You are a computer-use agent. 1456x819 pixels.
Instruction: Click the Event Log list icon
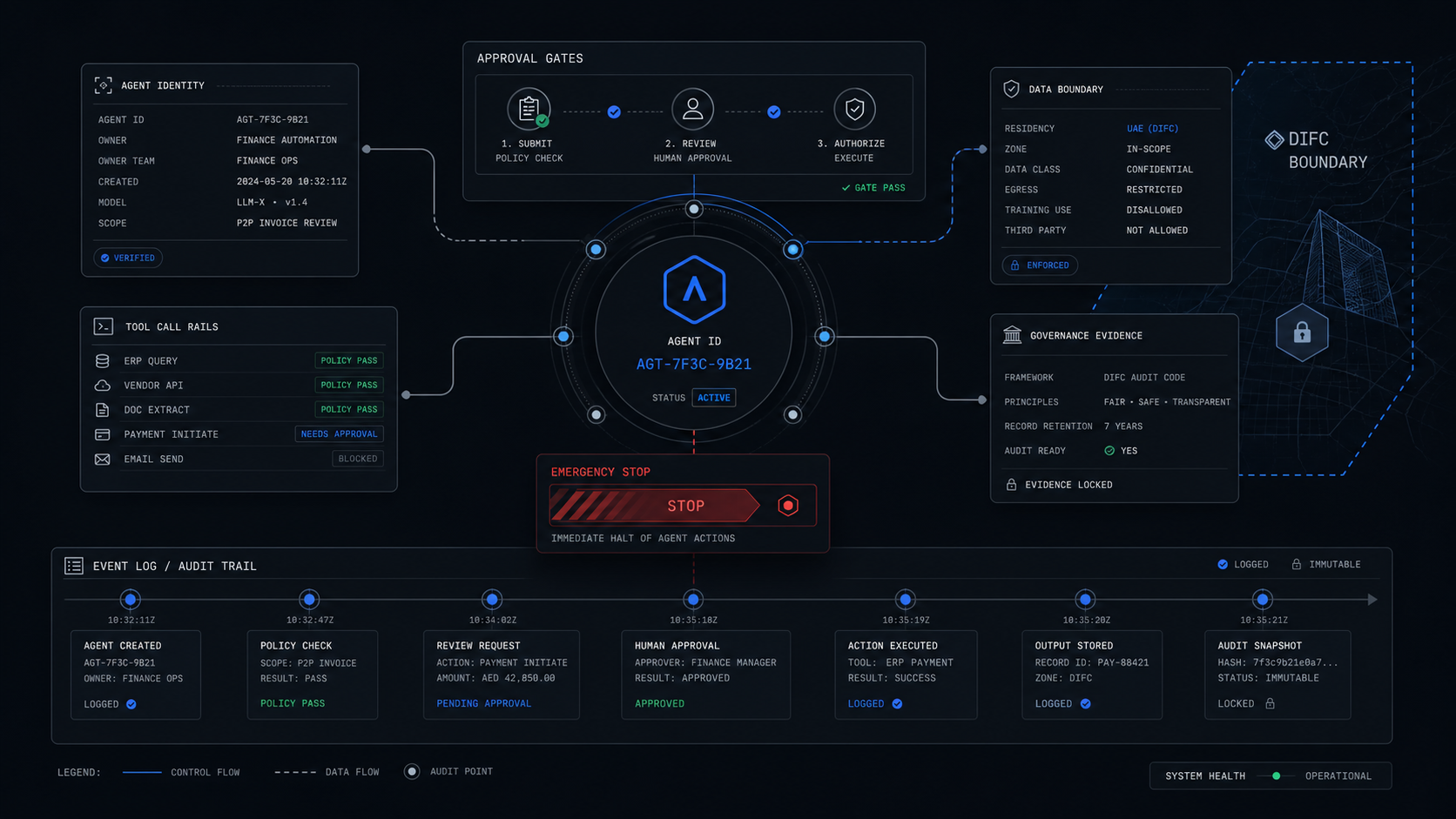click(74, 566)
